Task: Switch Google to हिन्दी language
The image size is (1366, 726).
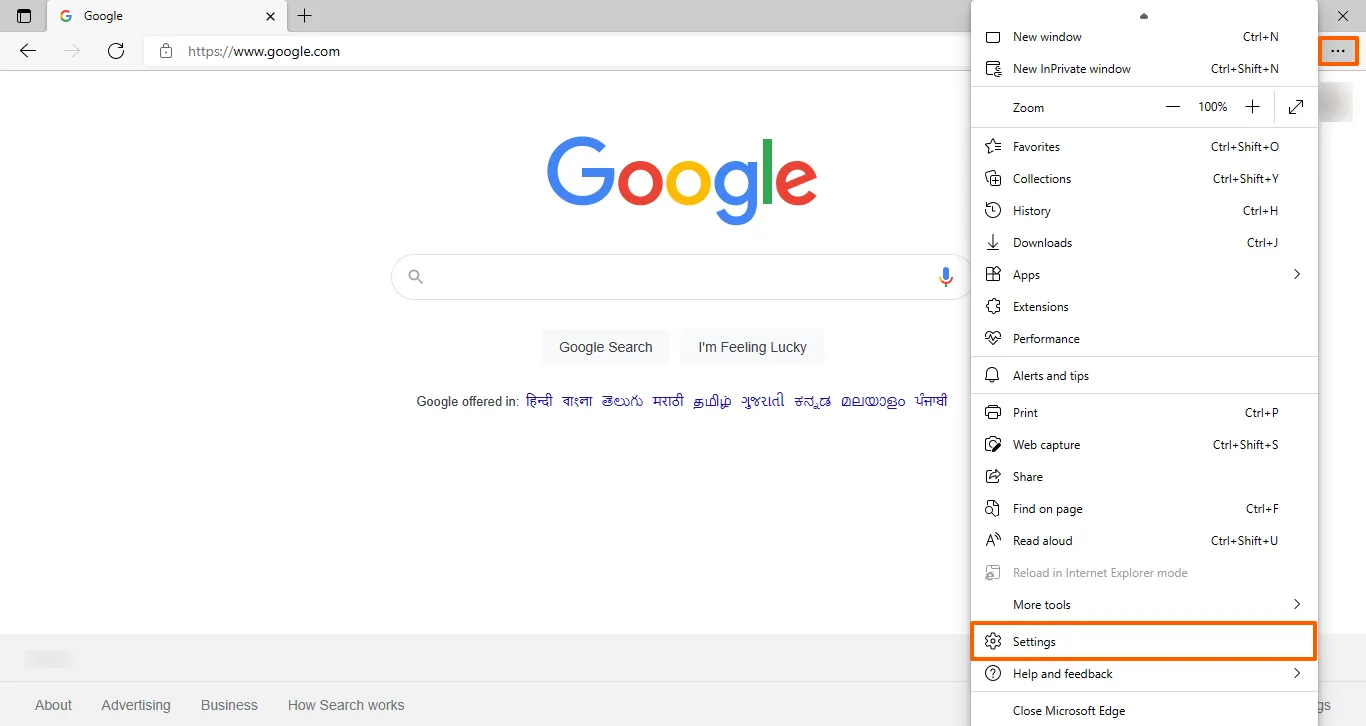Action: coord(539,401)
